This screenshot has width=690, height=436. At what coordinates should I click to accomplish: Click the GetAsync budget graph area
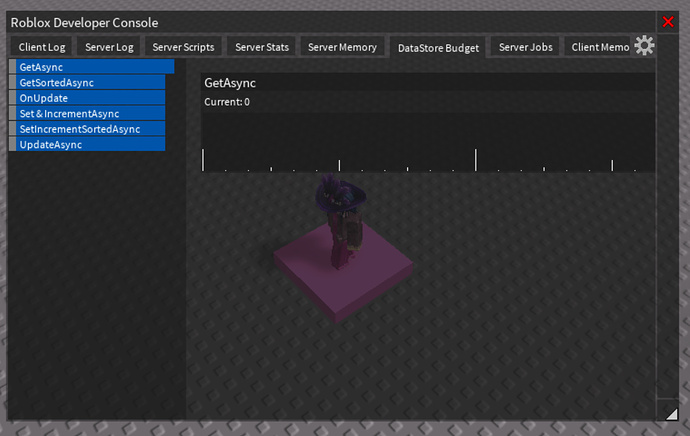(x=428, y=142)
